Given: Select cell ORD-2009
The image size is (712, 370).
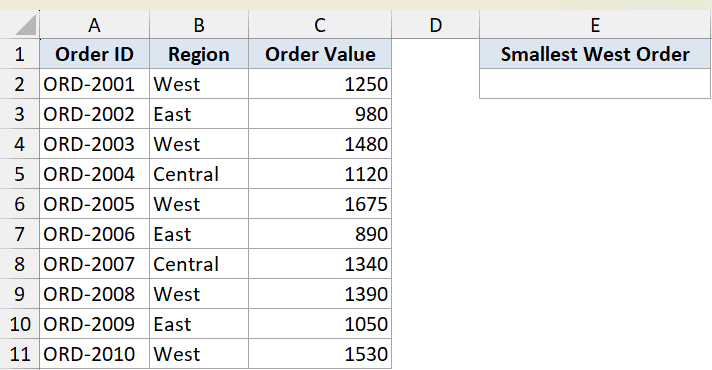Looking at the screenshot, I should pyautogui.click(x=94, y=324).
